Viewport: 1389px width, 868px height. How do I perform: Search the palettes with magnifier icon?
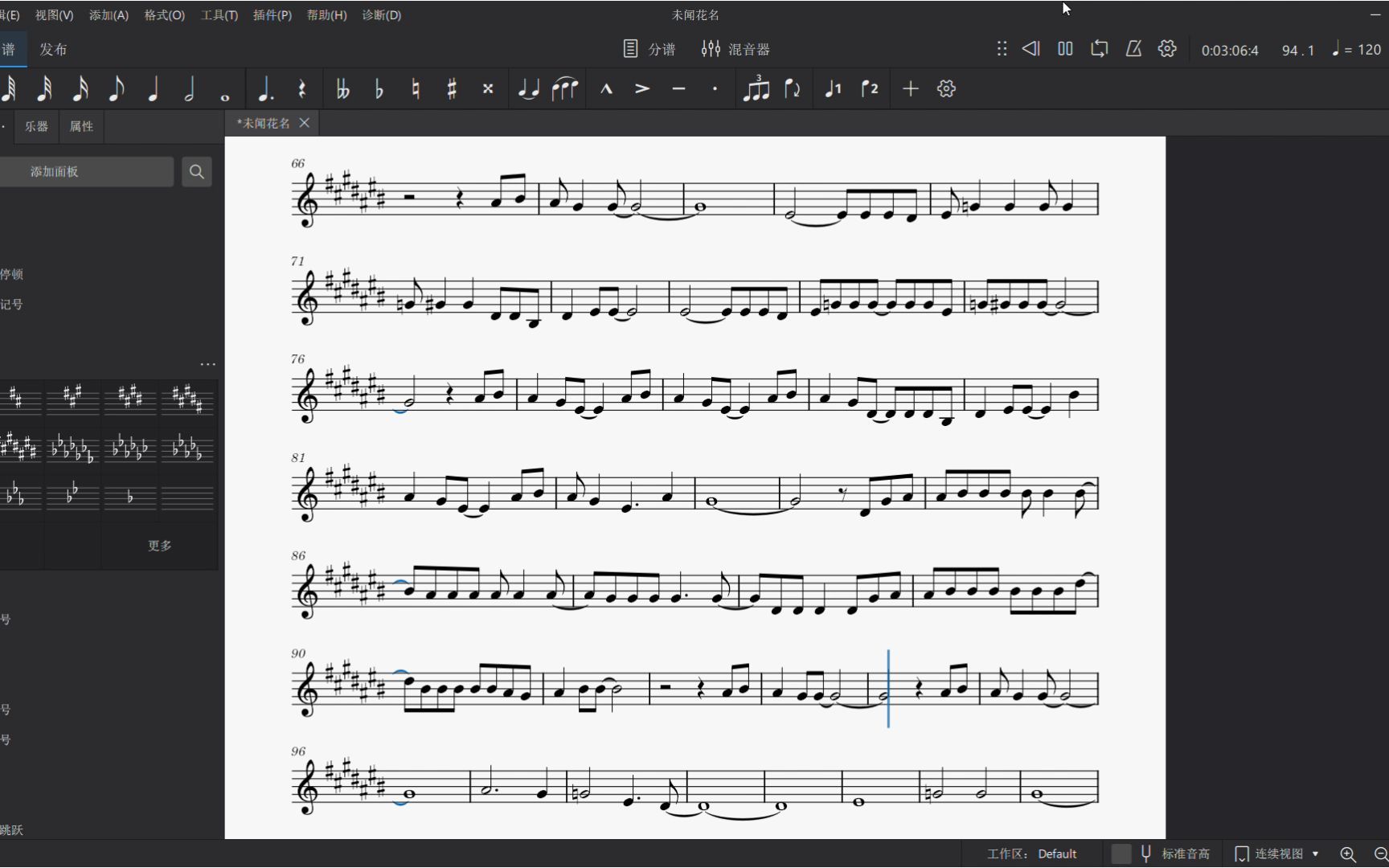coord(197,172)
